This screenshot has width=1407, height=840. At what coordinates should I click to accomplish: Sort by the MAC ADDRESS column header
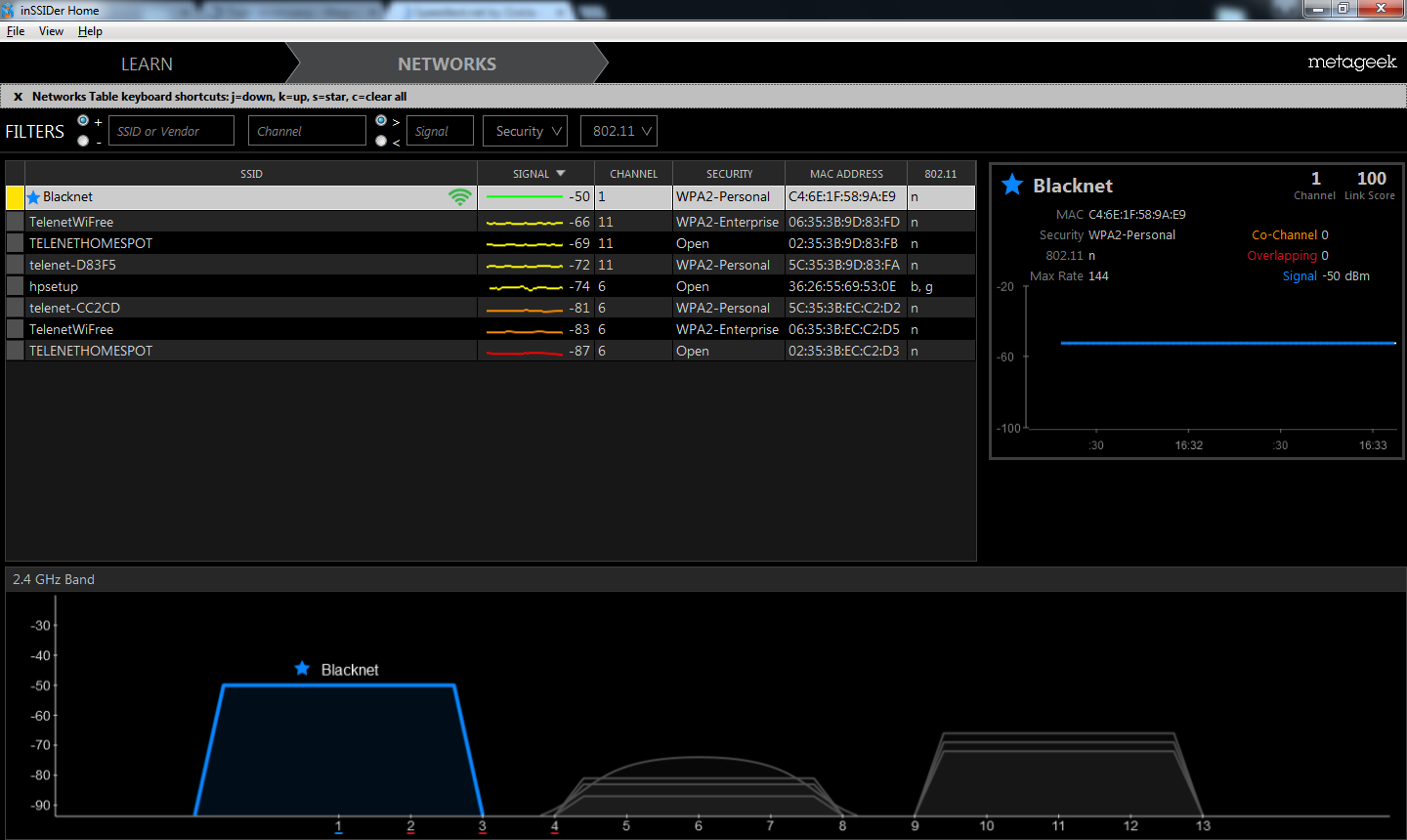pos(846,173)
